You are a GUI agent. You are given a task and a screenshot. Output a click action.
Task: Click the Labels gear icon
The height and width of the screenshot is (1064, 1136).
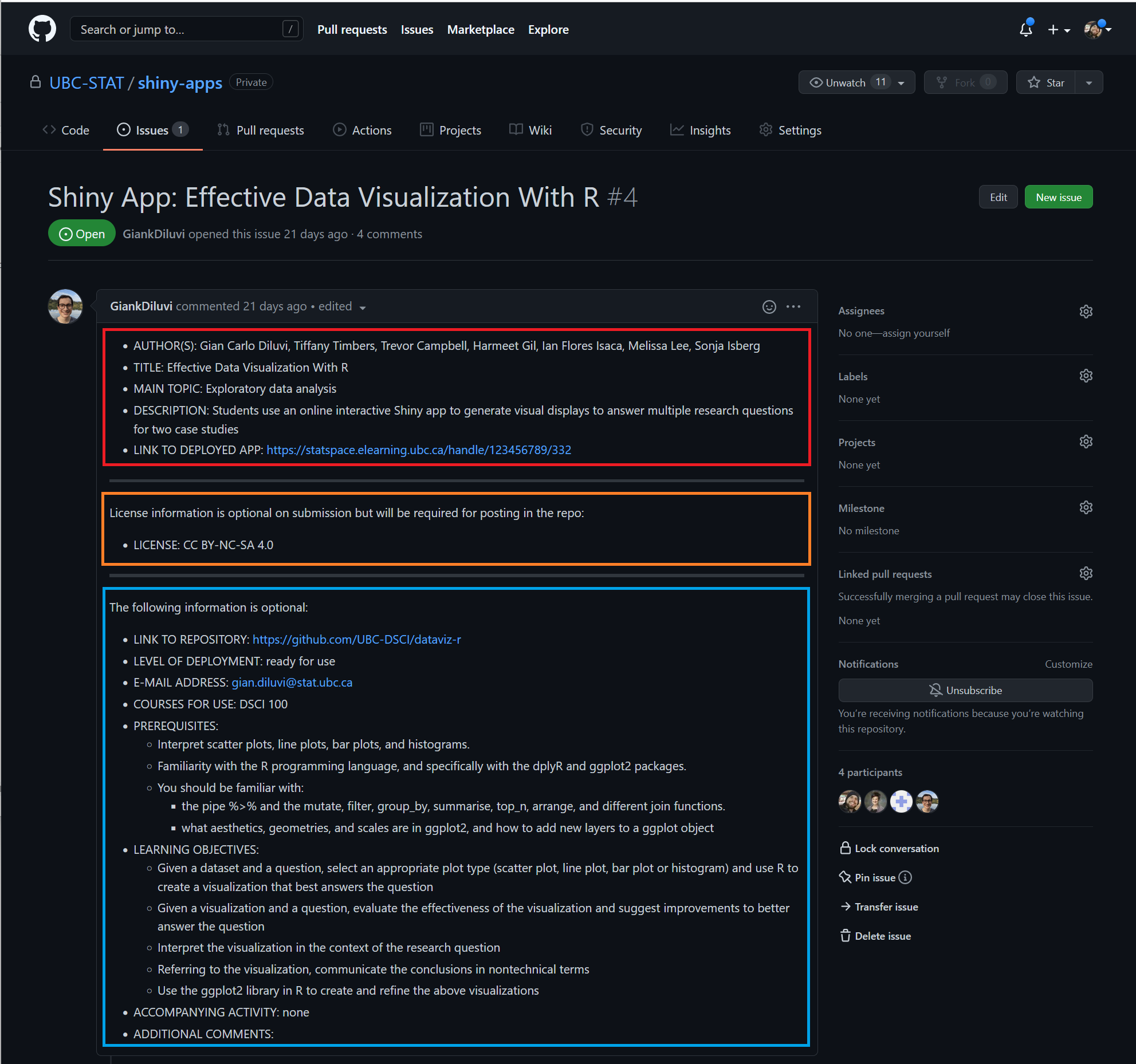1086,376
